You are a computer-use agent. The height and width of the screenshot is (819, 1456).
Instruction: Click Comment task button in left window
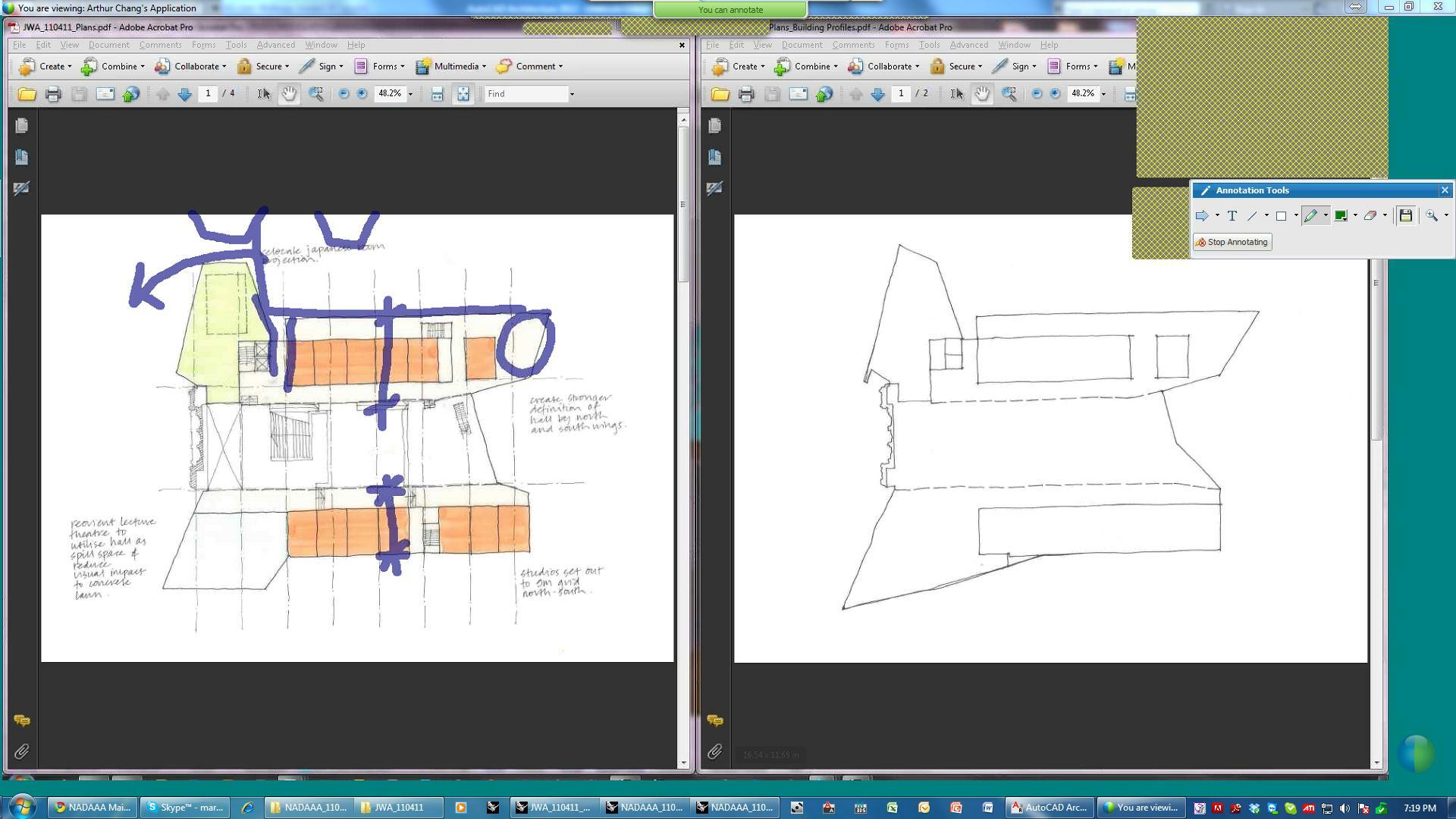click(x=529, y=67)
